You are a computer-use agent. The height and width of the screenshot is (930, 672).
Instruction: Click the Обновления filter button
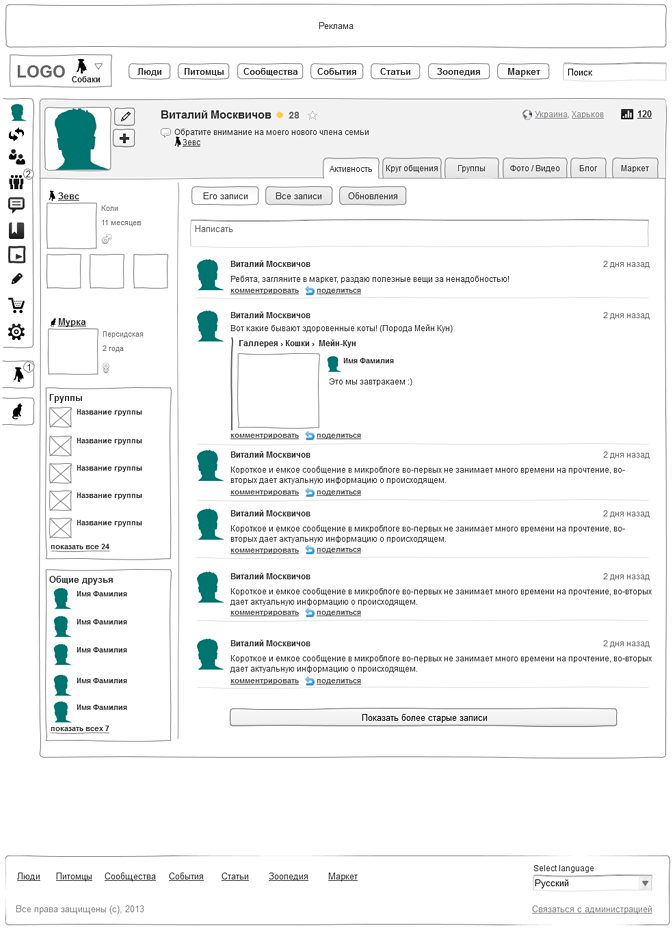pyautogui.click(x=372, y=196)
